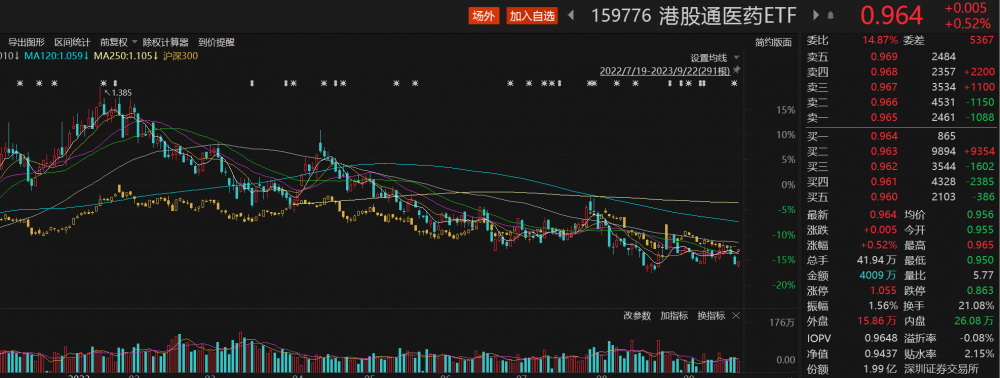
Task: Click 换指标 to change the indicator
Action: [711, 316]
